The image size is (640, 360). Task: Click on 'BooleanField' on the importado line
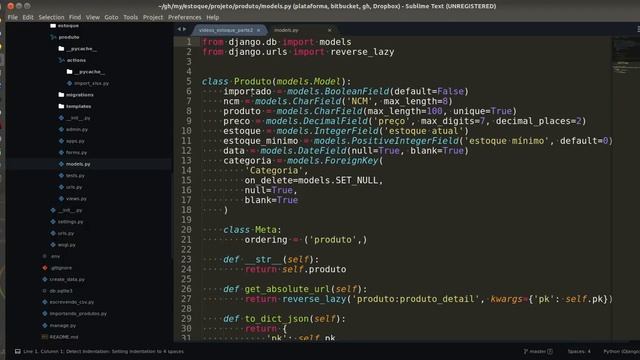[x=357, y=91]
